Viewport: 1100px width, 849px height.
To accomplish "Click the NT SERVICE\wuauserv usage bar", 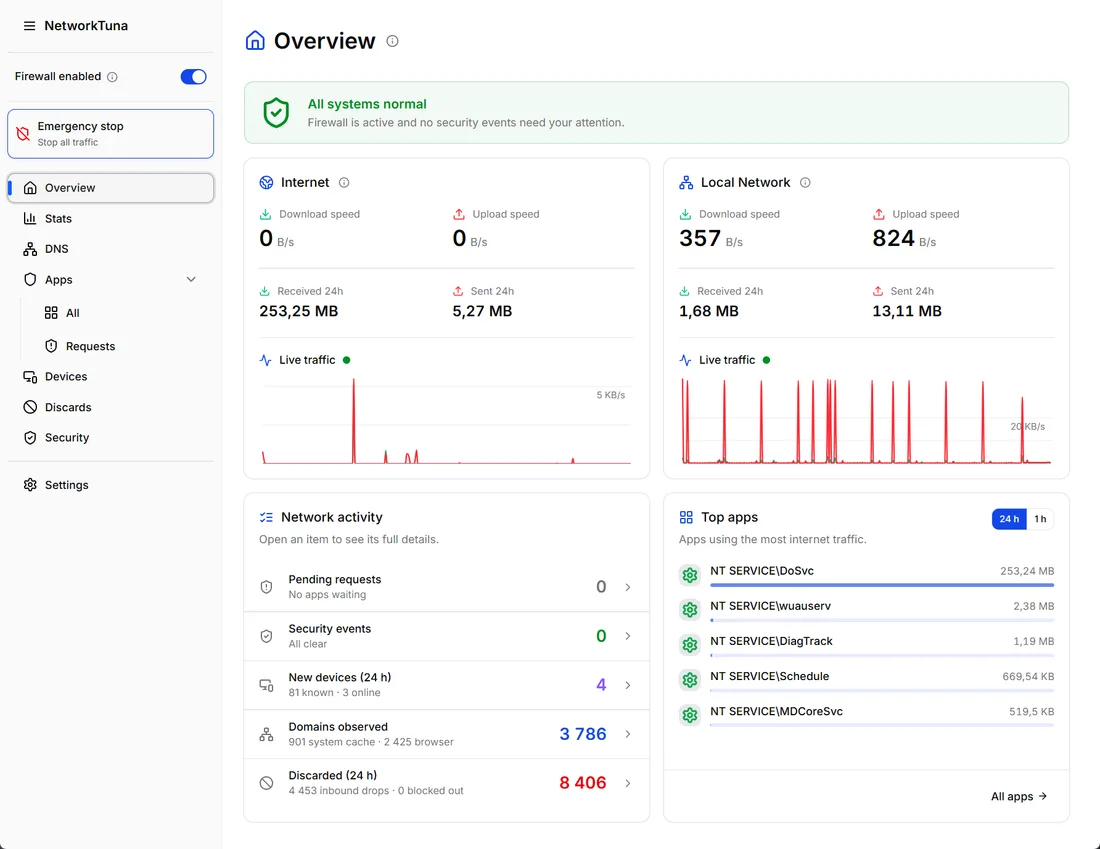I will [x=882, y=620].
